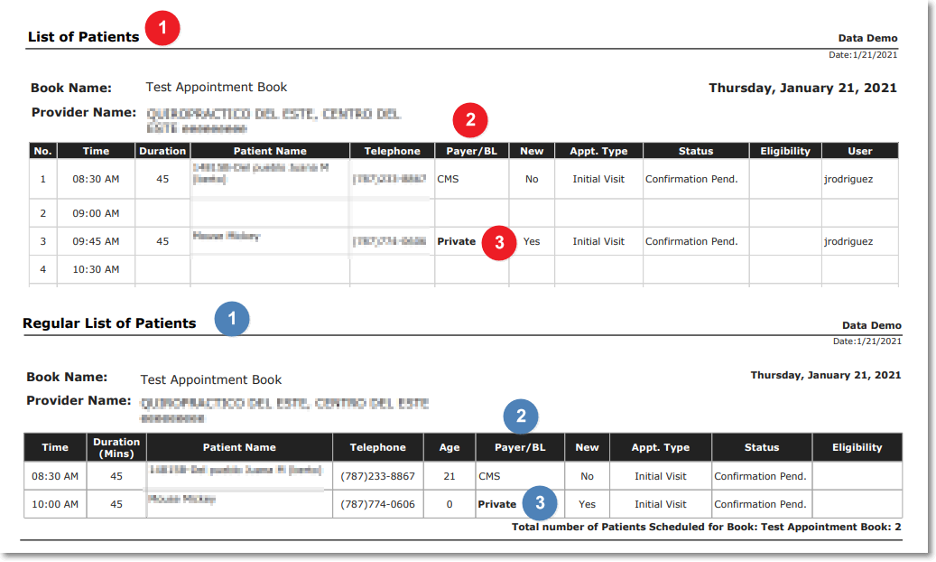Click the total number of patients scheduled text
Screen dimensions: 936x562
click(706, 526)
